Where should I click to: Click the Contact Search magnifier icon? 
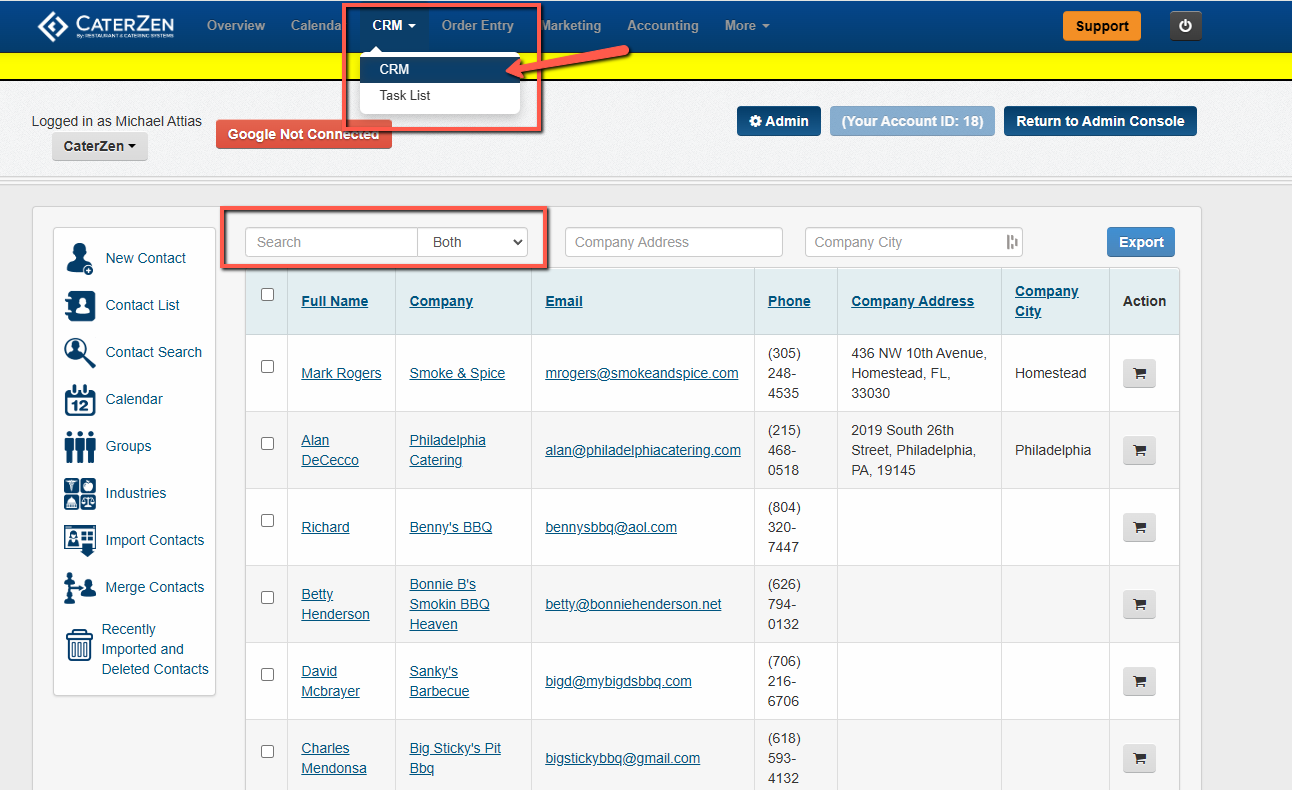(79, 352)
